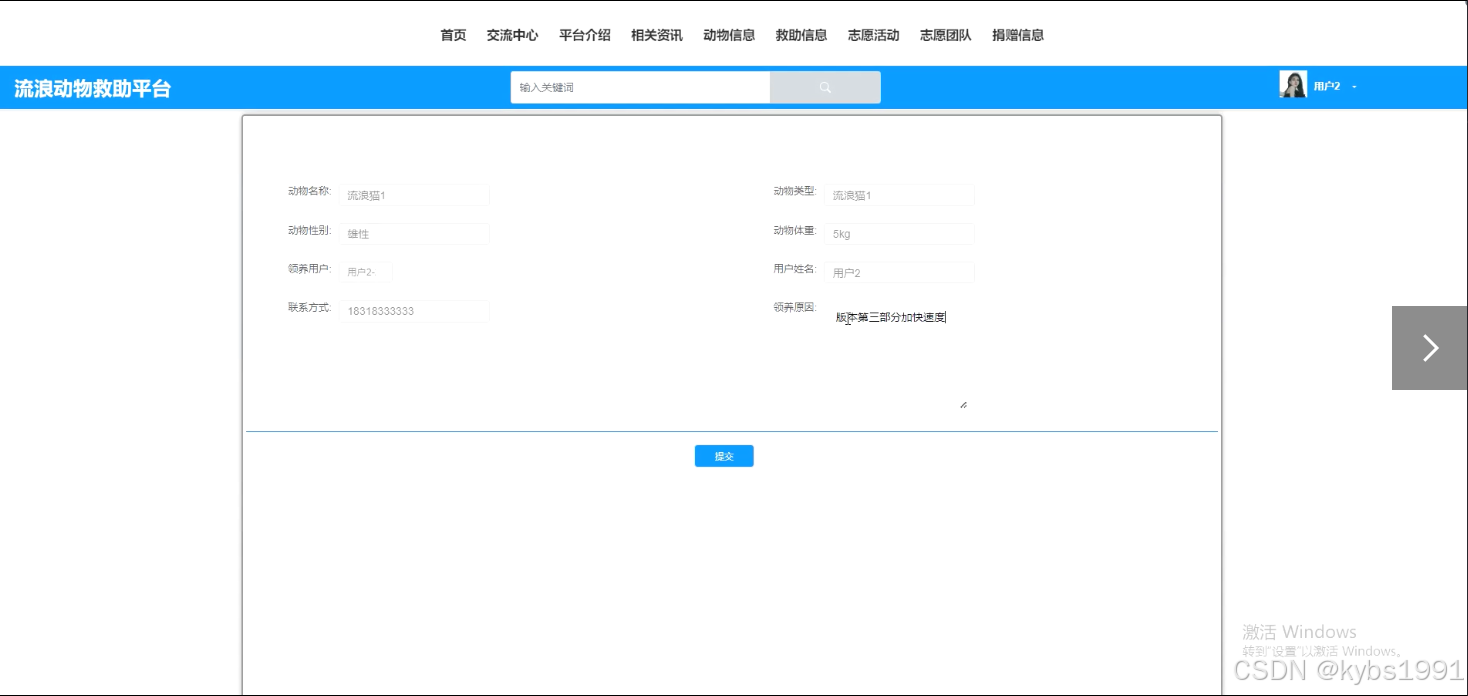Click the 动物名称 input field
The height and width of the screenshot is (696, 1468).
click(414, 195)
